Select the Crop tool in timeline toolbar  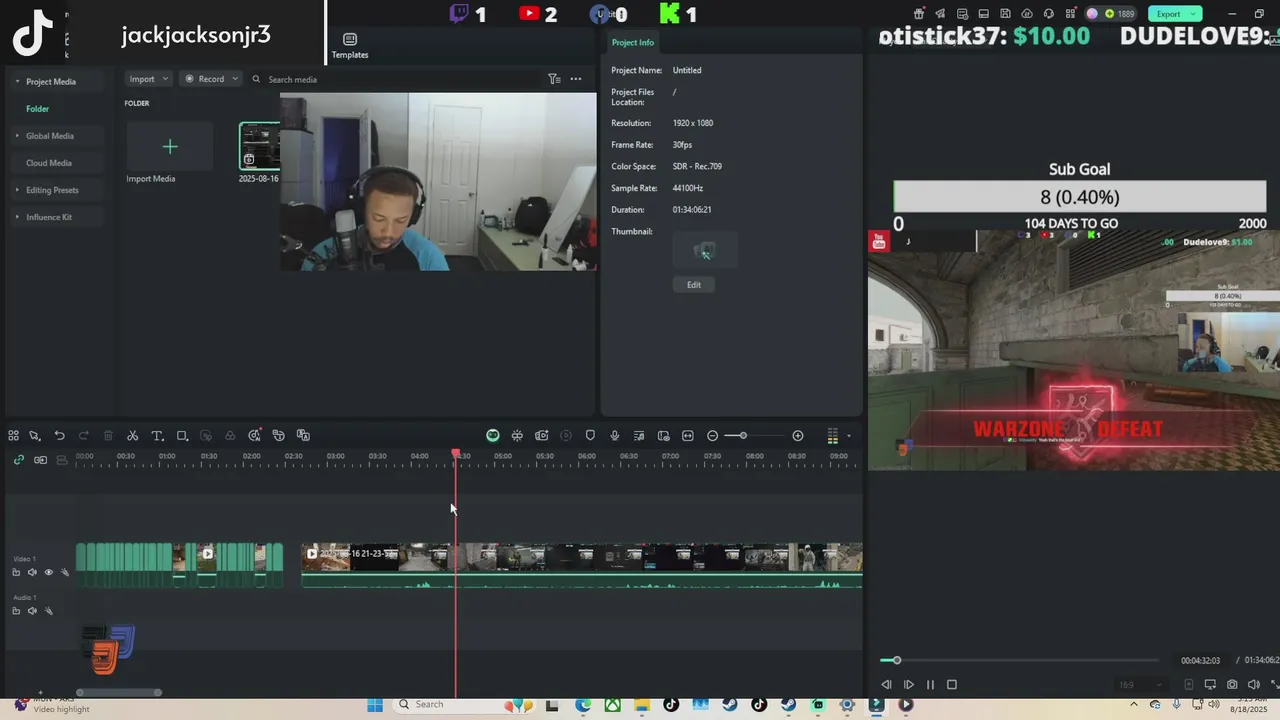(x=182, y=436)
